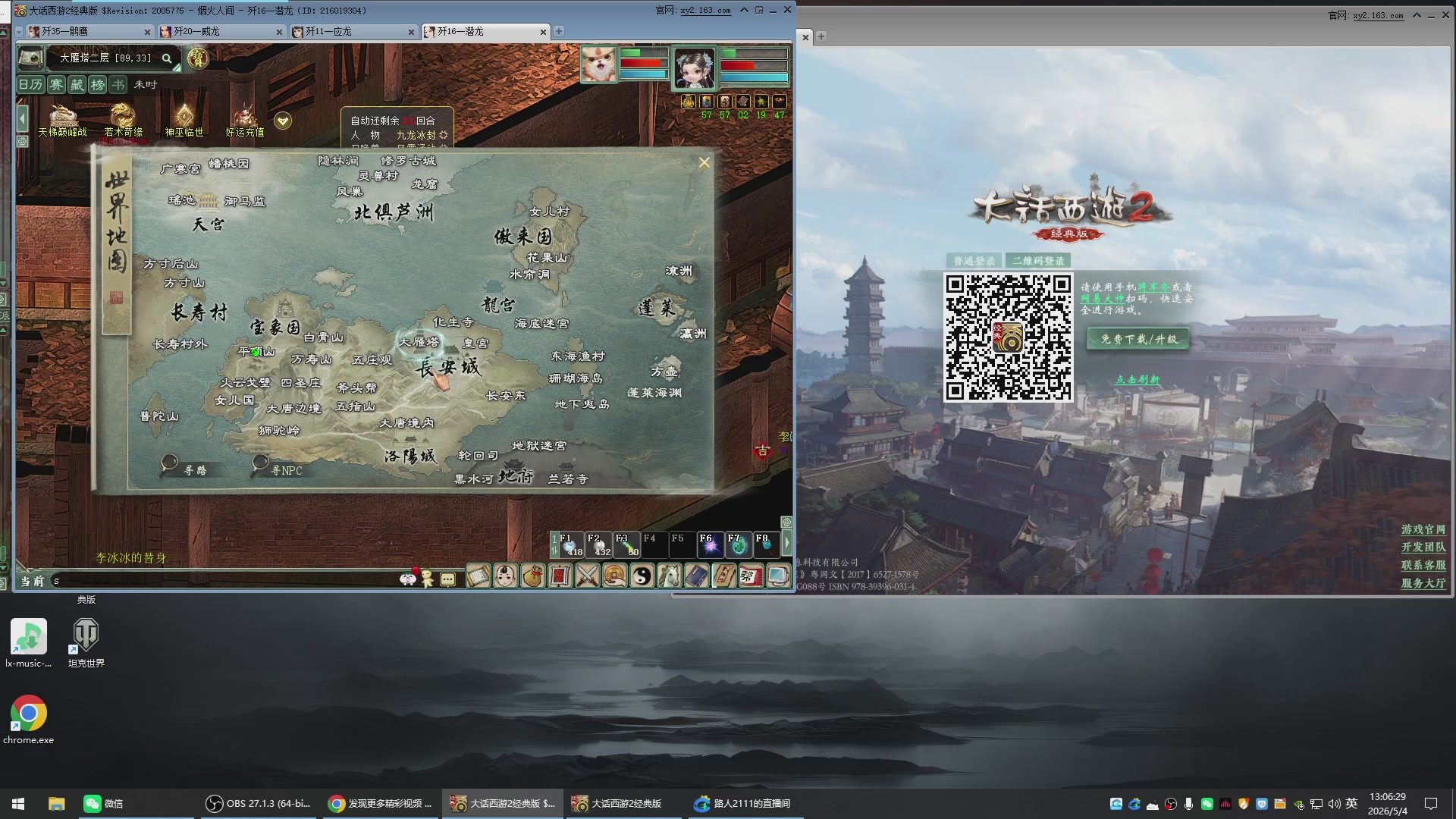
Task: Open the Windows Start menu
Action: [x=18, y=804]
